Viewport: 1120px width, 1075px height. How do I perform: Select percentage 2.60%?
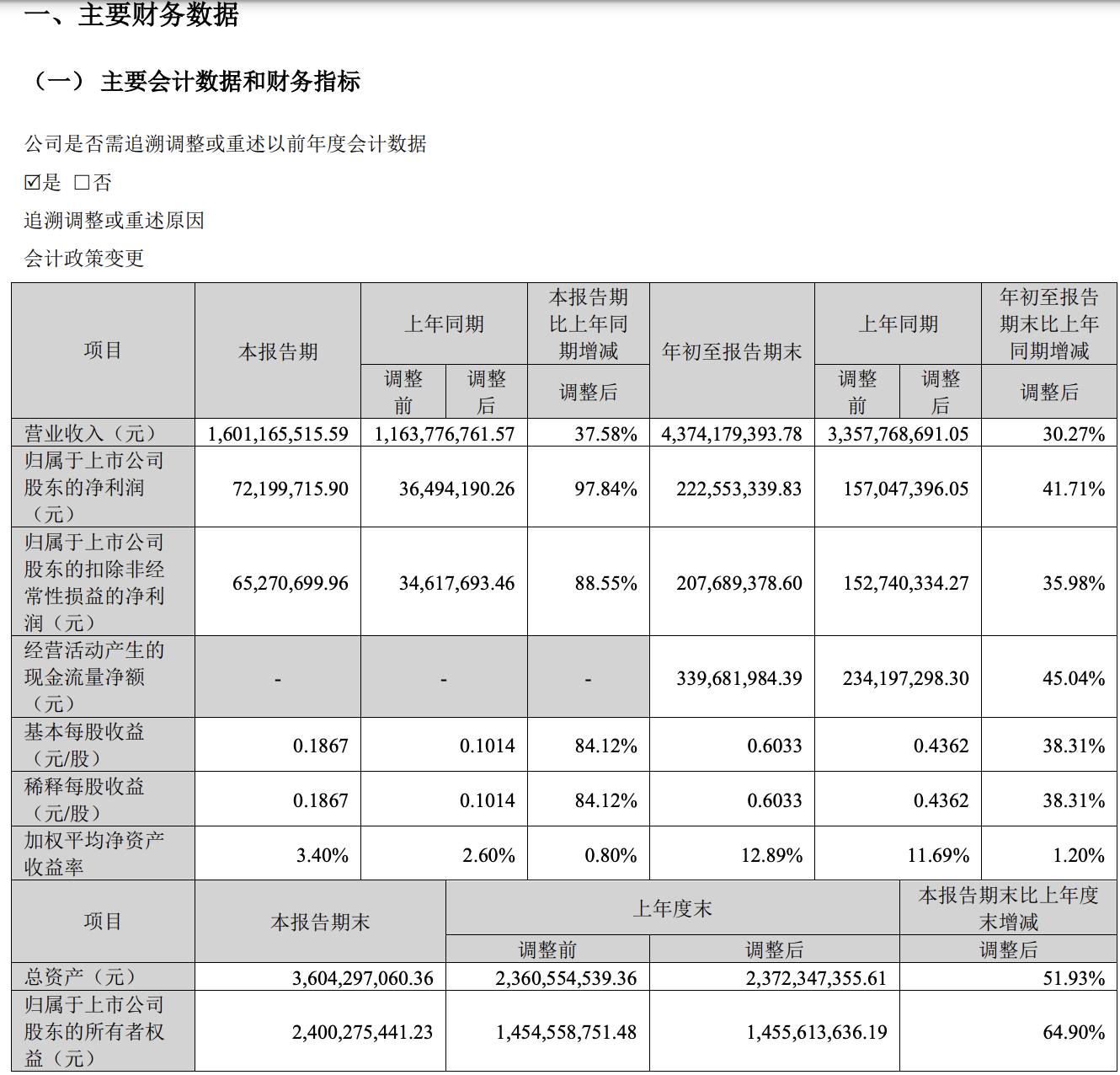point(489,855)
